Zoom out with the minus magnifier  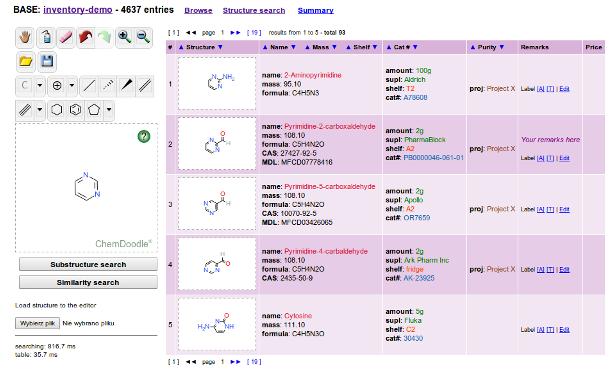point(143,37)
